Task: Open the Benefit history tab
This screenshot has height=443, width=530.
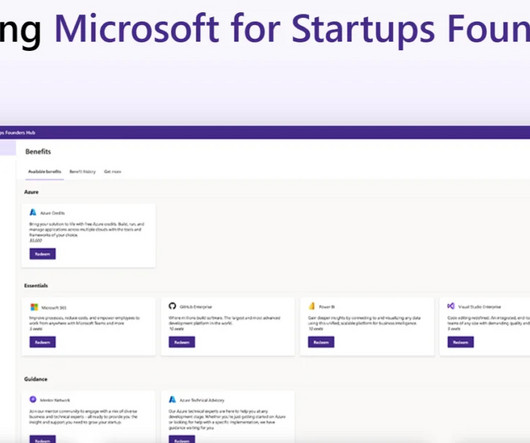Action: 82,172
